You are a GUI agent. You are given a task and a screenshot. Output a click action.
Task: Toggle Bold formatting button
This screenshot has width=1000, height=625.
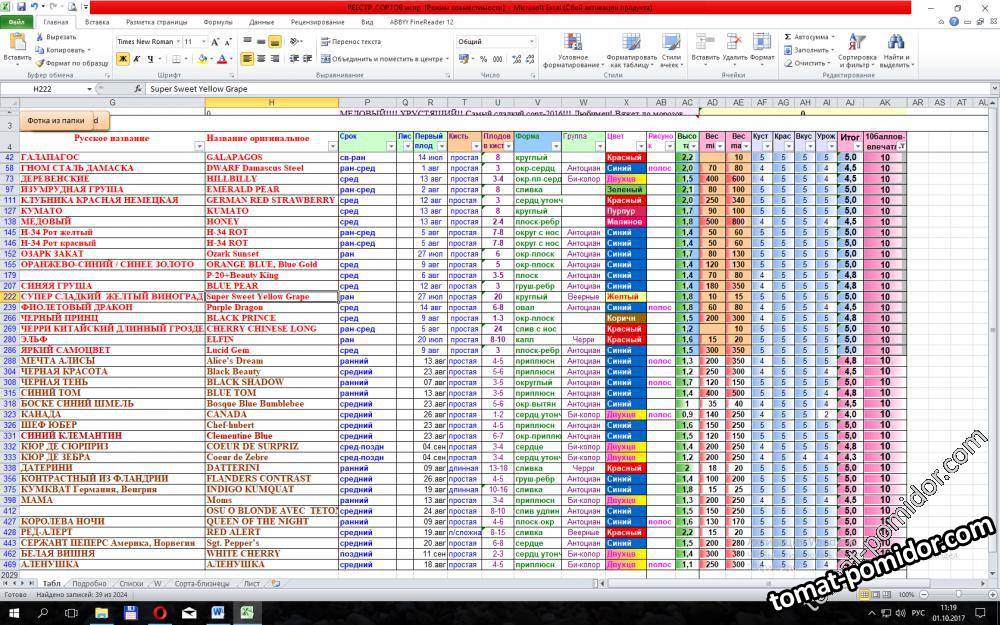(123, 59)
